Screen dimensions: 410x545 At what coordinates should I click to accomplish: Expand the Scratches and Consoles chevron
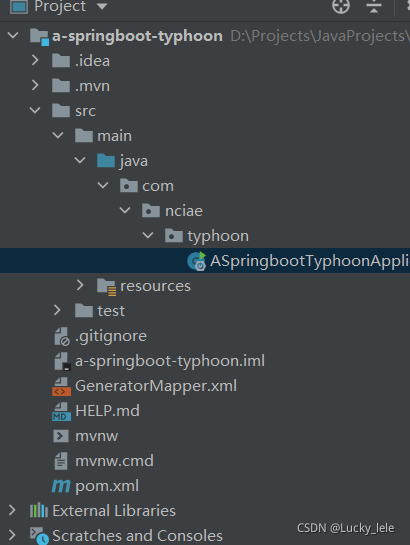pyautogui.click(x=12, y=535)
